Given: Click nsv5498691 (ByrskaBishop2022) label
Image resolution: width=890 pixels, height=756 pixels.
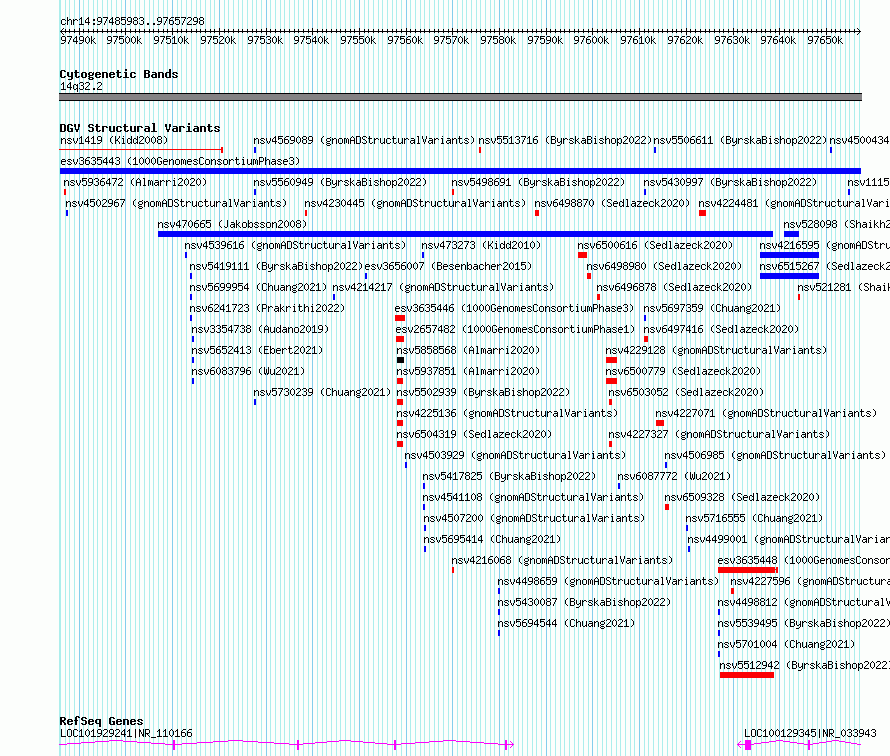Looking at the screenshot, I should pos(538,182).
